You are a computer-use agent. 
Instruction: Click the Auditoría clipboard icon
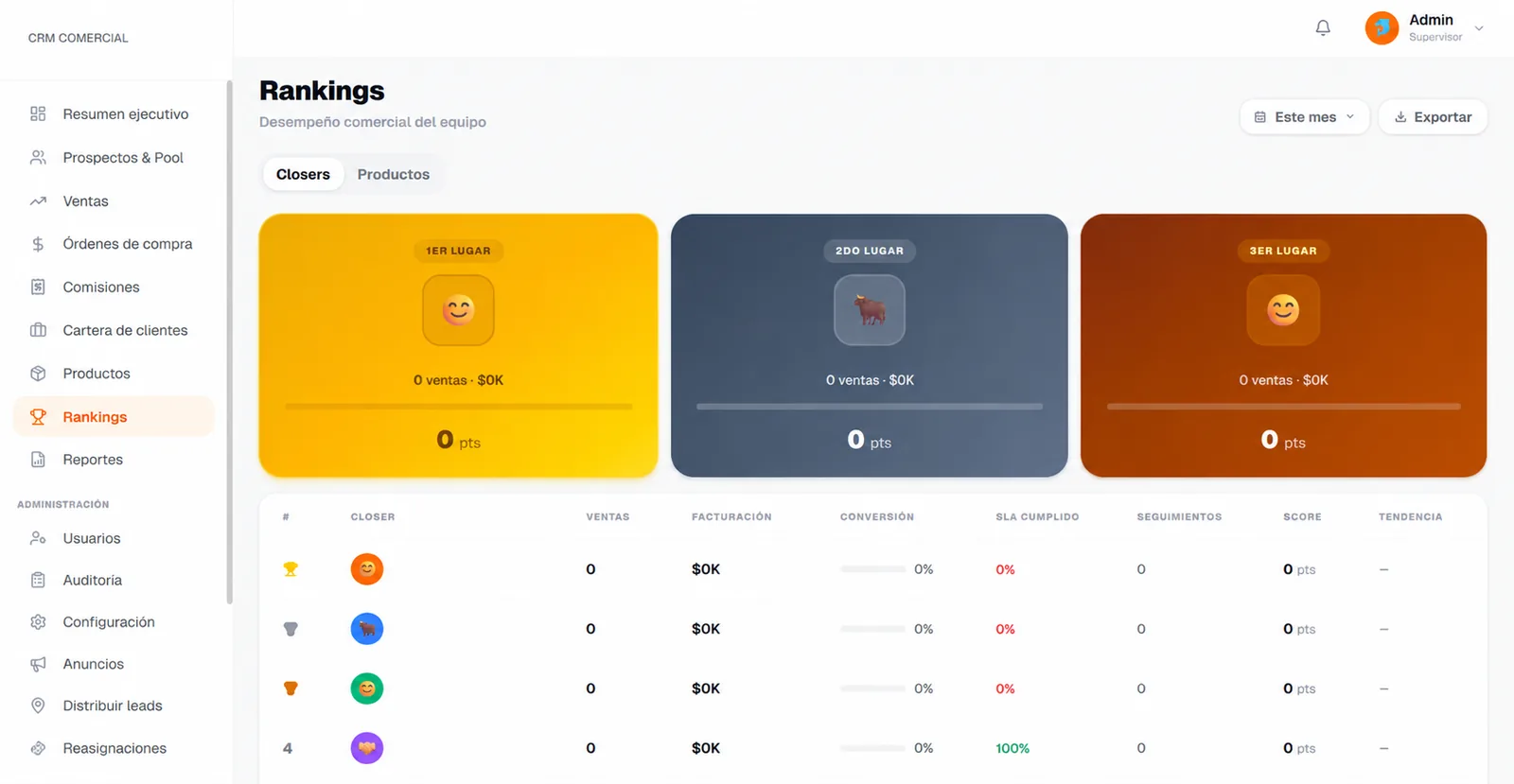coord(38,580)
